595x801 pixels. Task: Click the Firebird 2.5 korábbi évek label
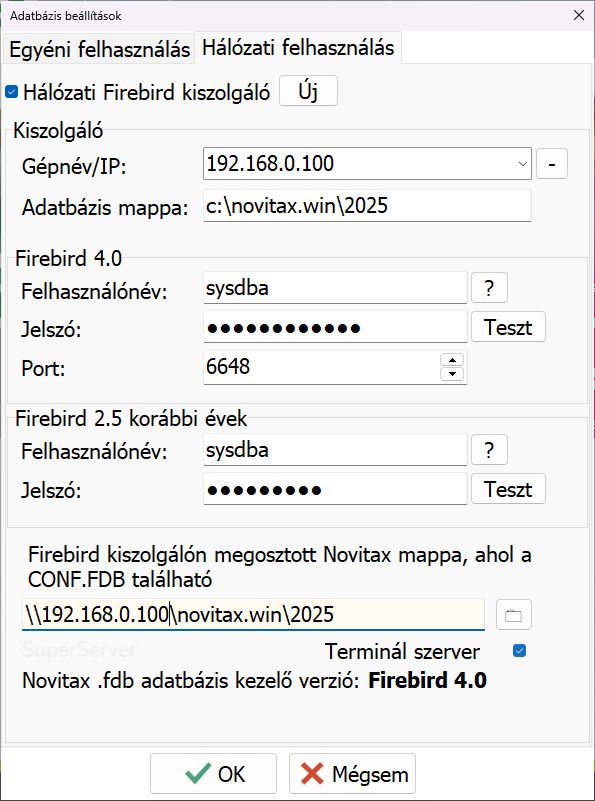[x=131, y=419]
